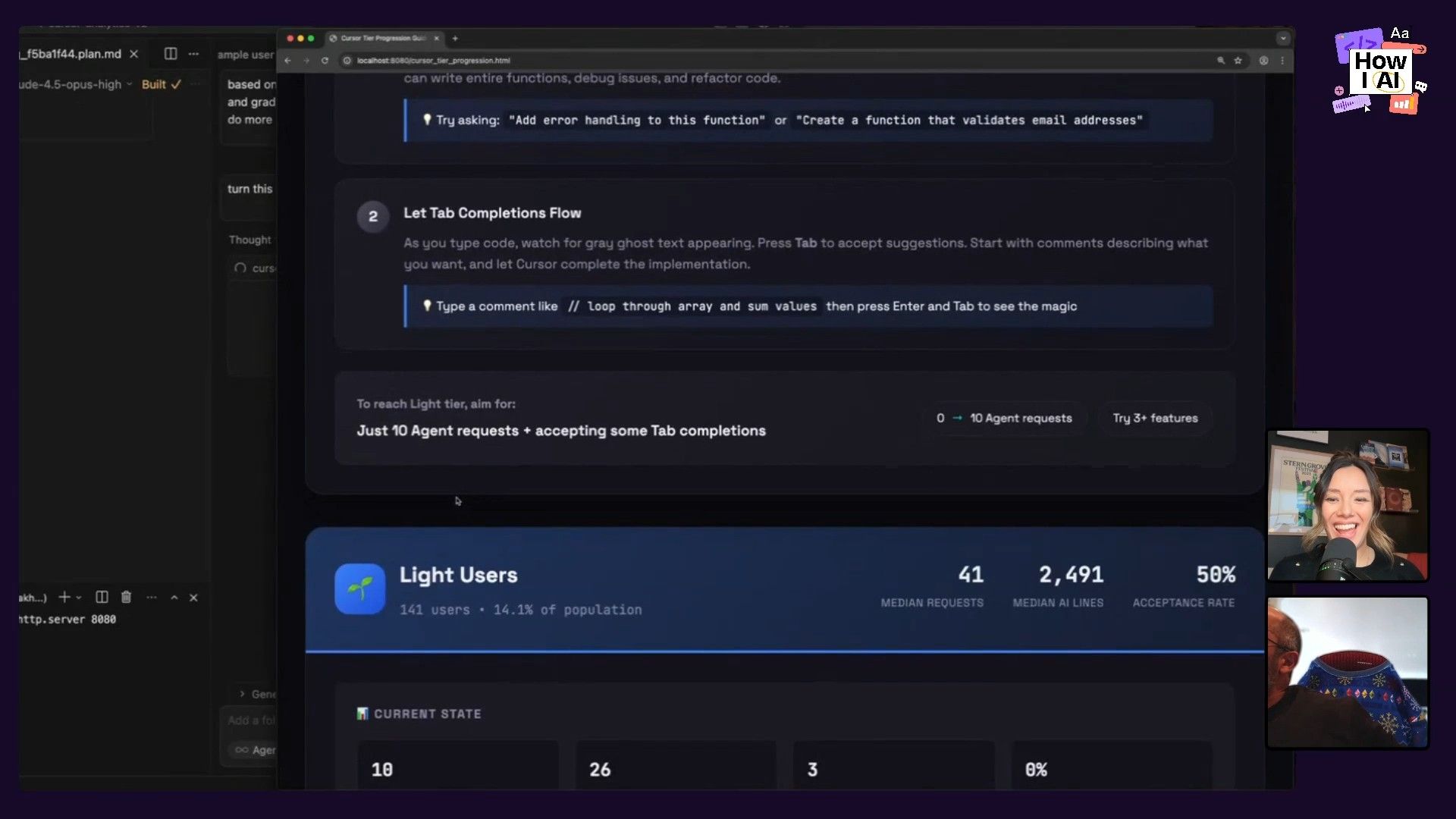Click the Let Tab Completions Flow heading
Screen dimensions: 1456x819
pyautogui.click(x=492, y=213)
